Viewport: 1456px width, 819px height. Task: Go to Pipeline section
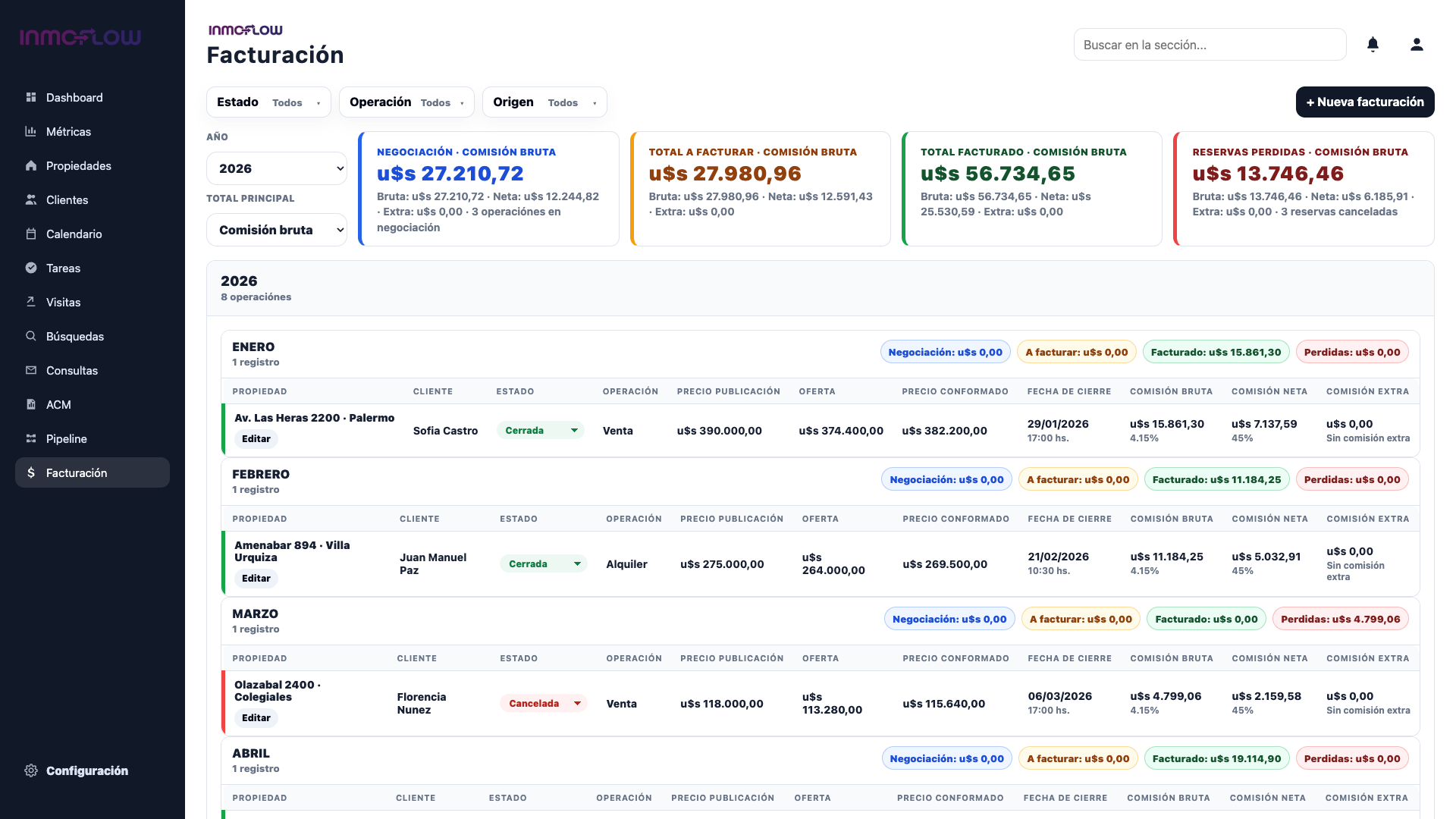[93, 438]
